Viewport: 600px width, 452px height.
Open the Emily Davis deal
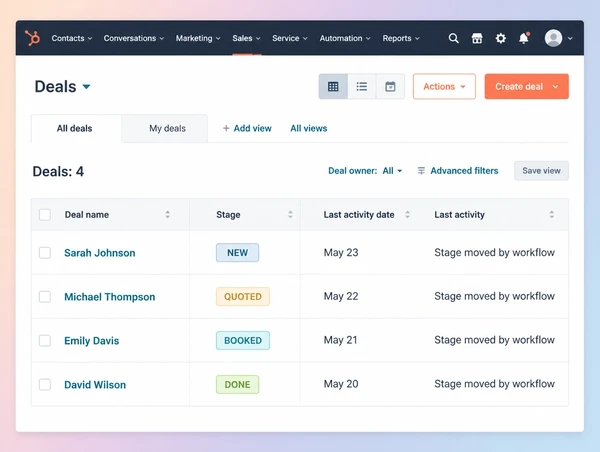click(x=91, y=341)
